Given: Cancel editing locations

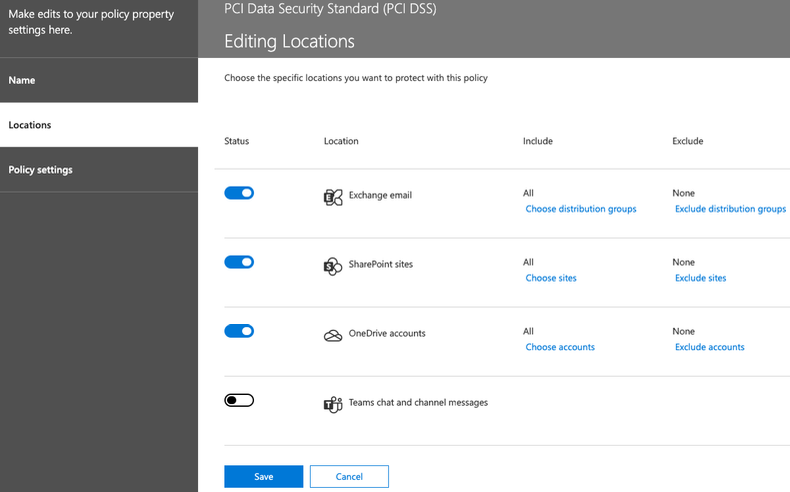Looking at the screenshot, I should pos(349,476).
